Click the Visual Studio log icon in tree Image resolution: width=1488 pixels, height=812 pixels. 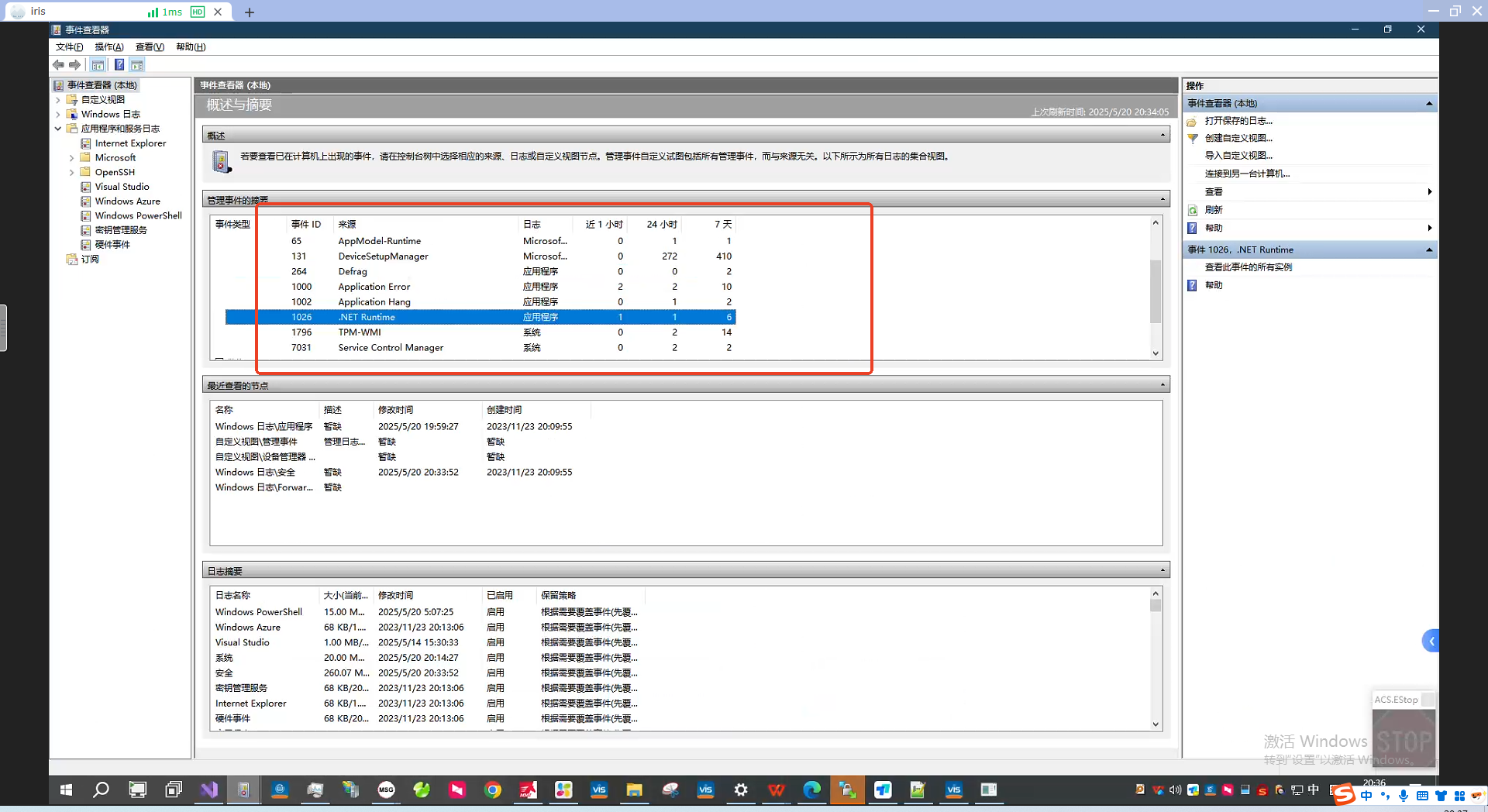(x=86, y=187)
